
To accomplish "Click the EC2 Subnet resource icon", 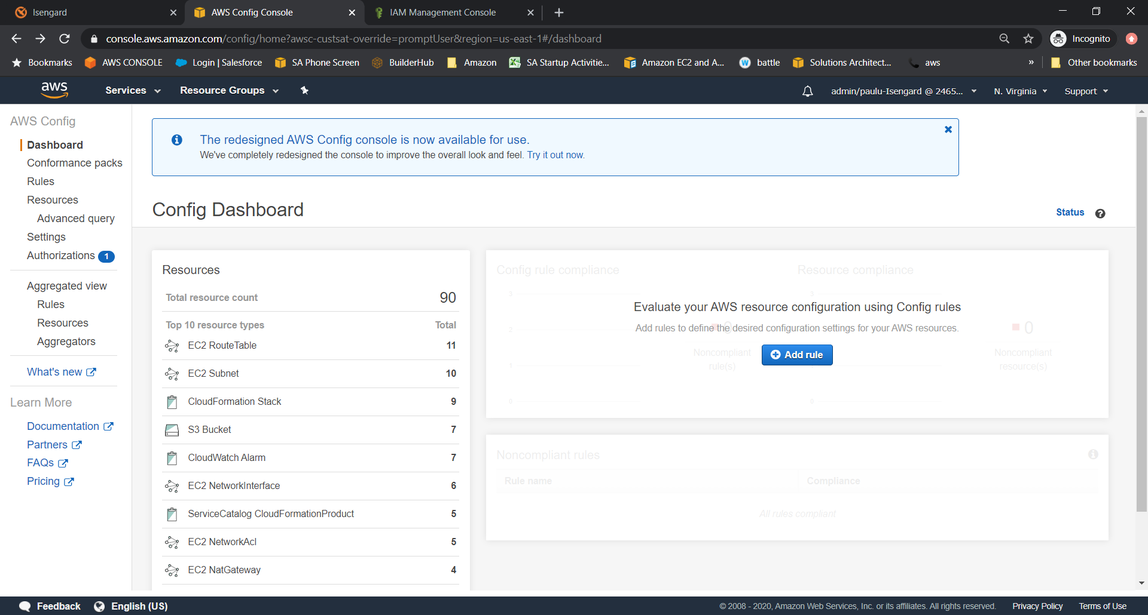I will pyautogui.click(x=172, y=373).
